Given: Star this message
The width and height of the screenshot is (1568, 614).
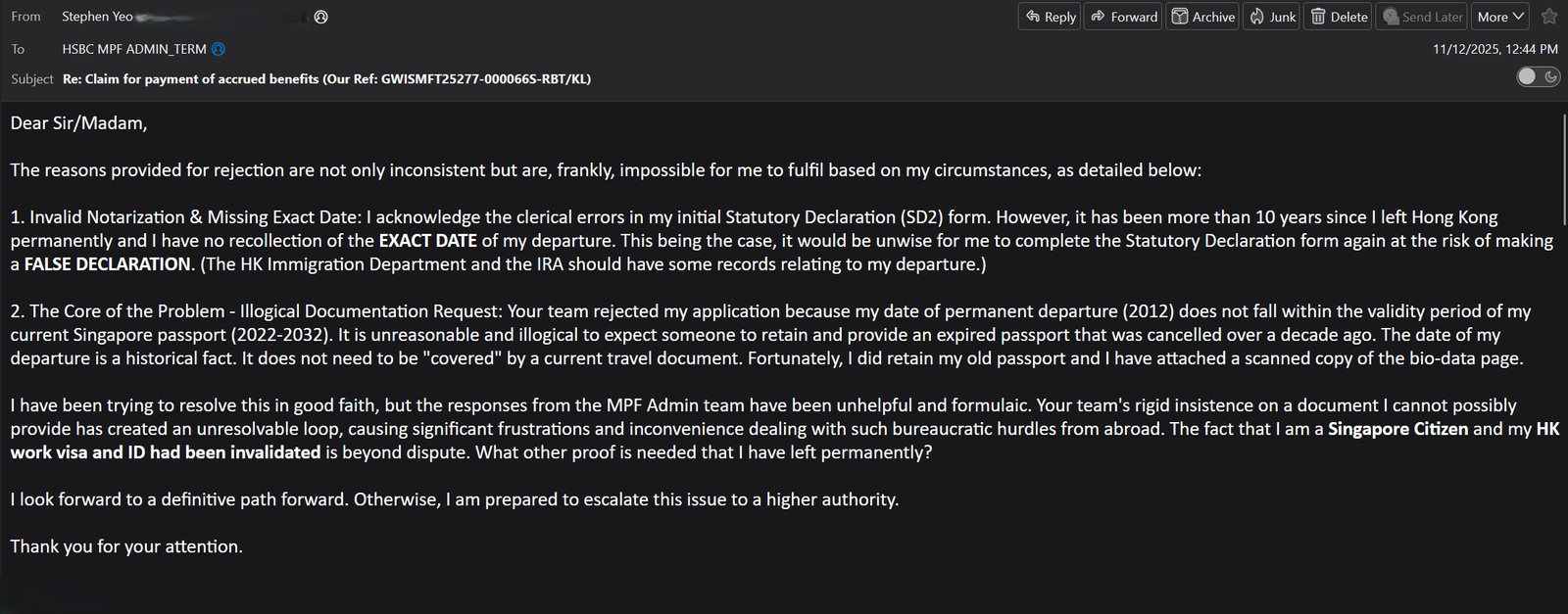Looking at the screenshot, I should 1548,17.
